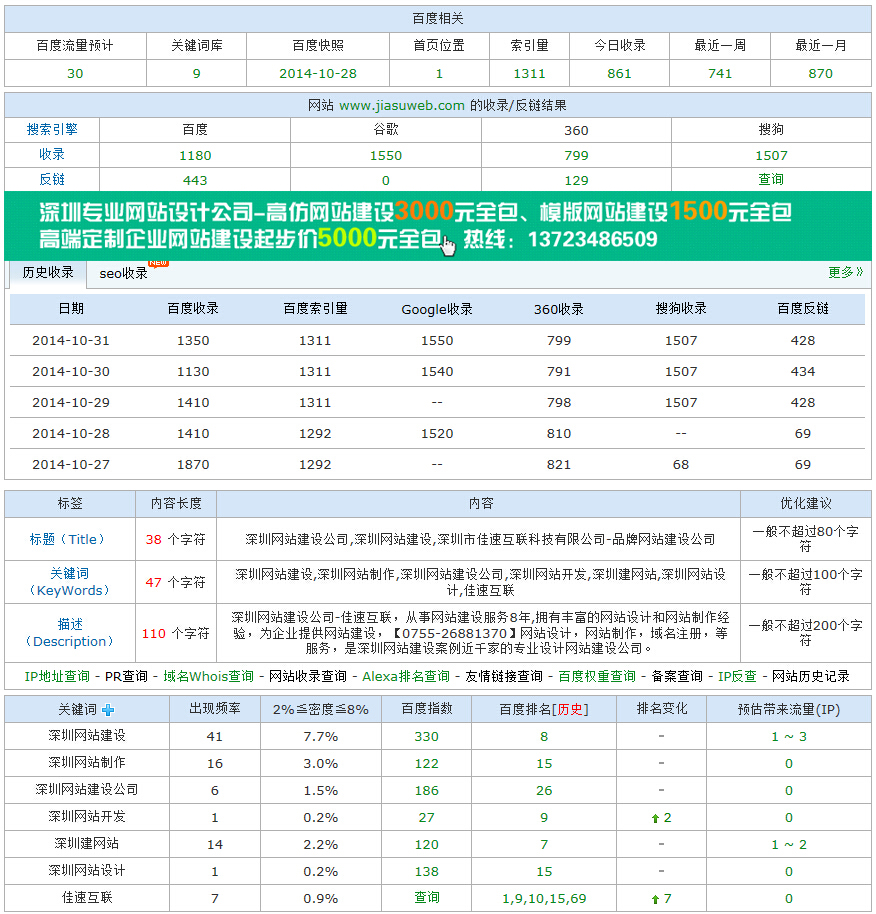This screenshot has height=914, width=876.
Task: Open the 域名Whois查询 link
Action: [x=209, y=677]
